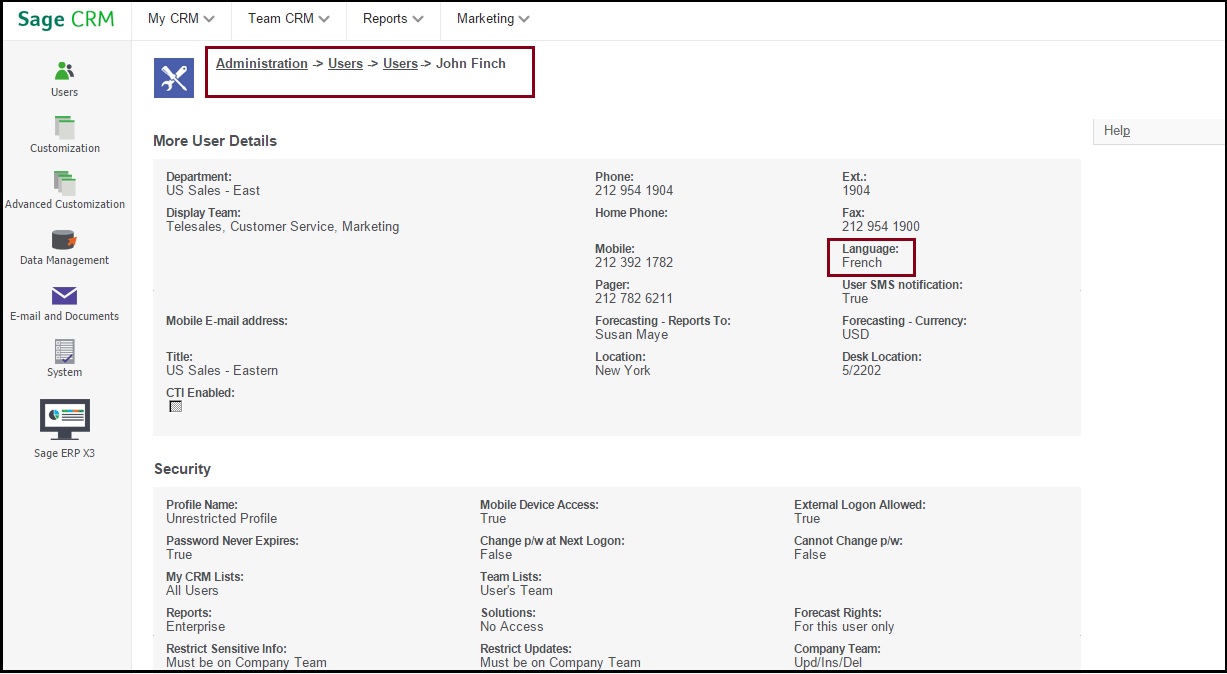Image resolution: width=1227 pixels, height=674 pixels.
Task: Open the Users admin icon
Action: [x=65, y=71]
